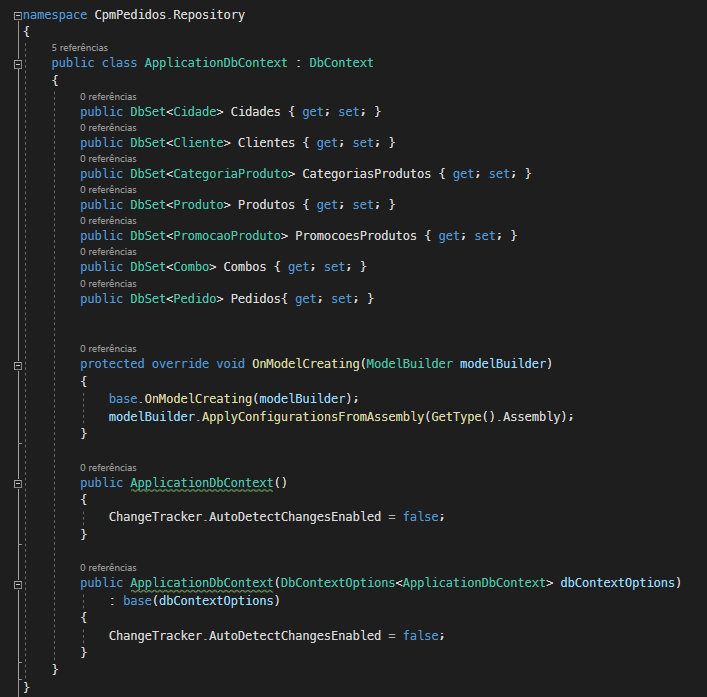Click AutoDetectChangesEnabled in the parameterless constructor

[x=295, y=517]
